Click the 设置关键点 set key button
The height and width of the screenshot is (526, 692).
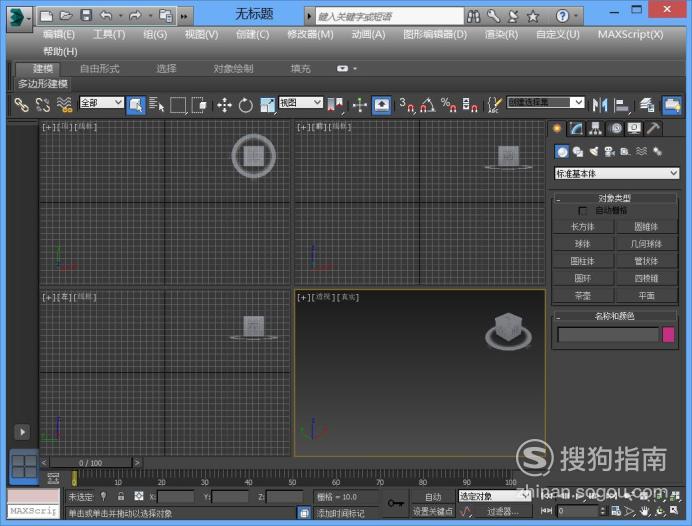433,511
